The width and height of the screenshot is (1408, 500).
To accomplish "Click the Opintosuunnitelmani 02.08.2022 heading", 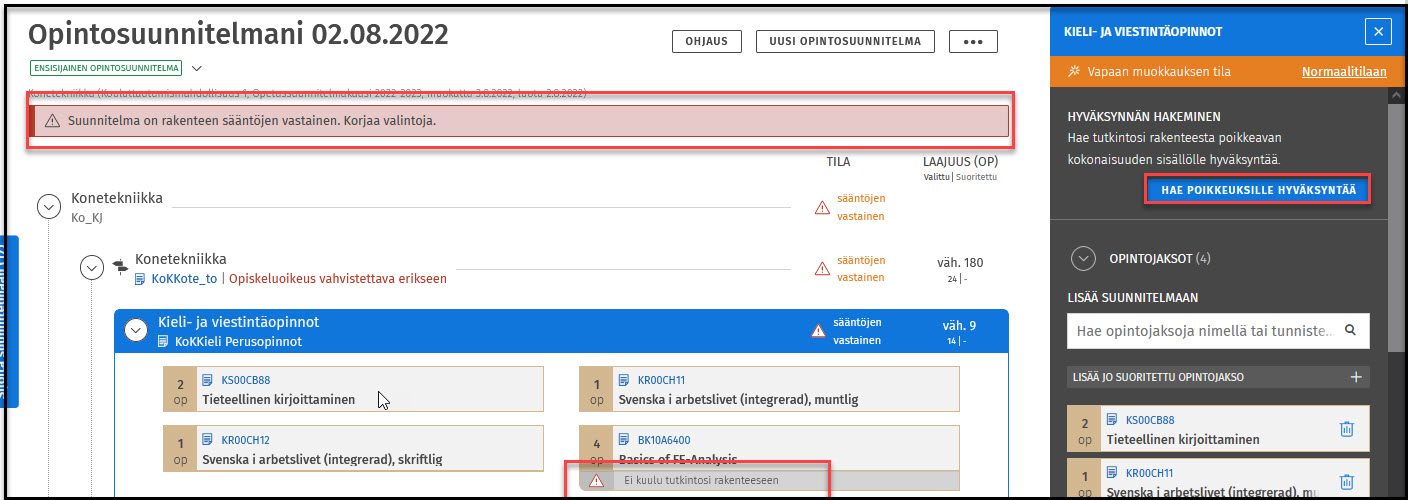I will click(x=238, y=34).
